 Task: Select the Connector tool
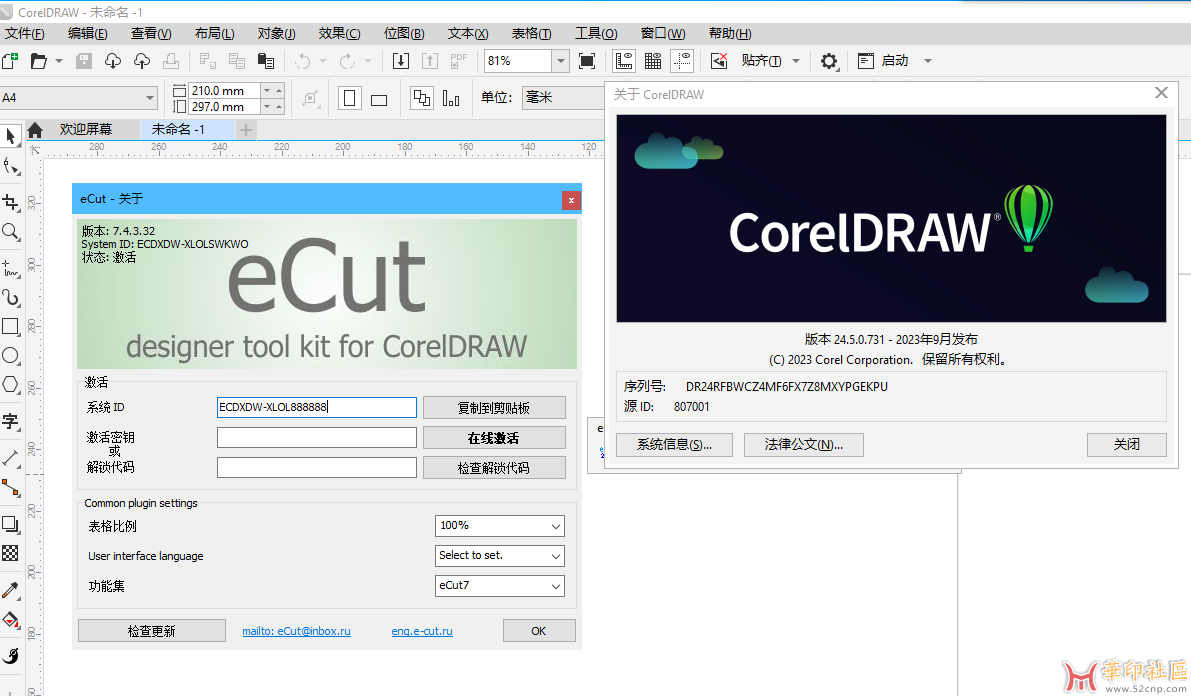[x=11, y=487]
